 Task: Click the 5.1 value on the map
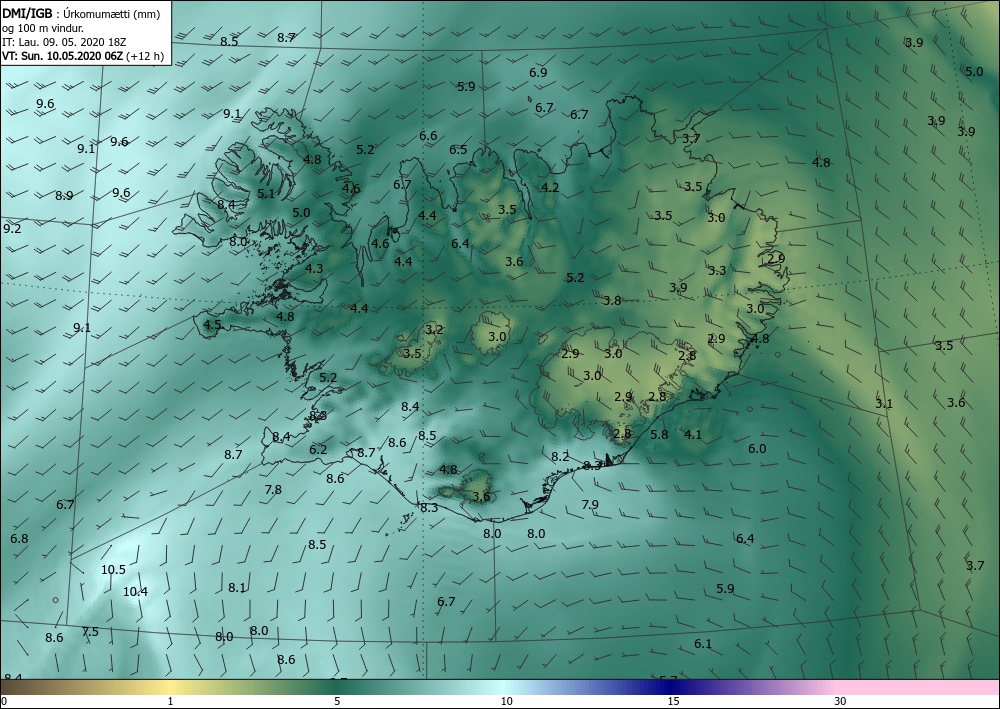click(266, 193)
